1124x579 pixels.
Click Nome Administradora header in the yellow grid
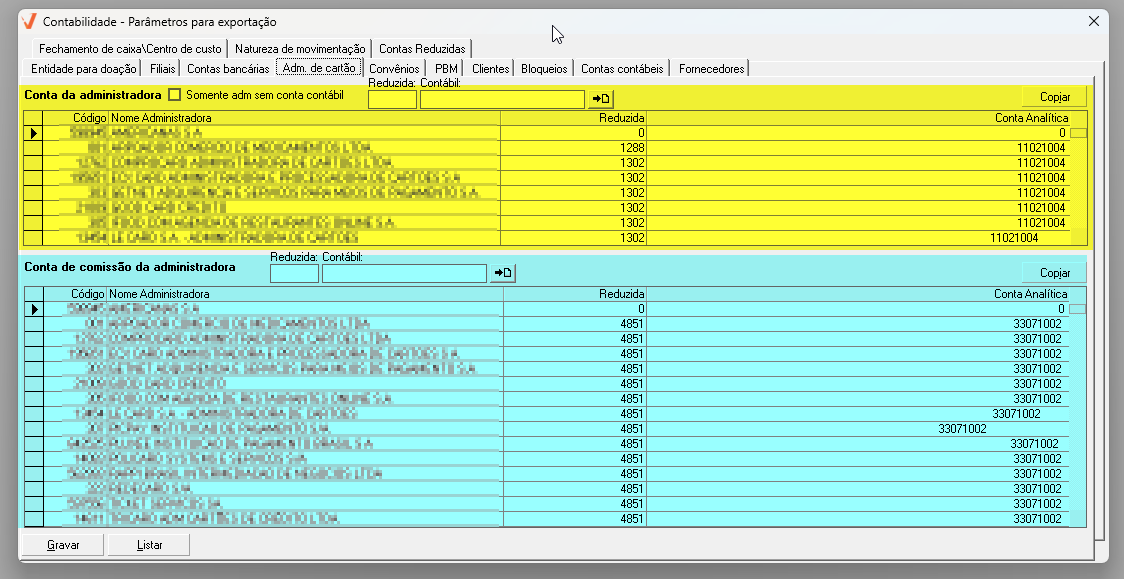click(304, 118)
